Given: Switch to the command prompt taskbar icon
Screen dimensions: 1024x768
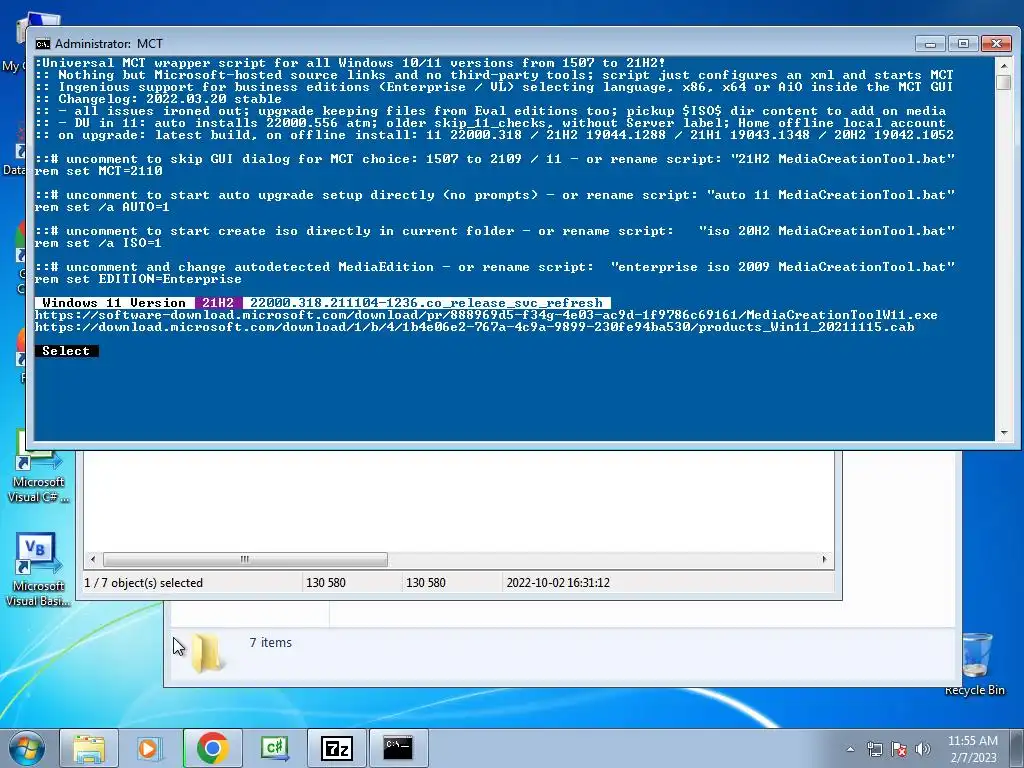Looking at the screenshot, I should pyautogui.click(x=398, y=748).
